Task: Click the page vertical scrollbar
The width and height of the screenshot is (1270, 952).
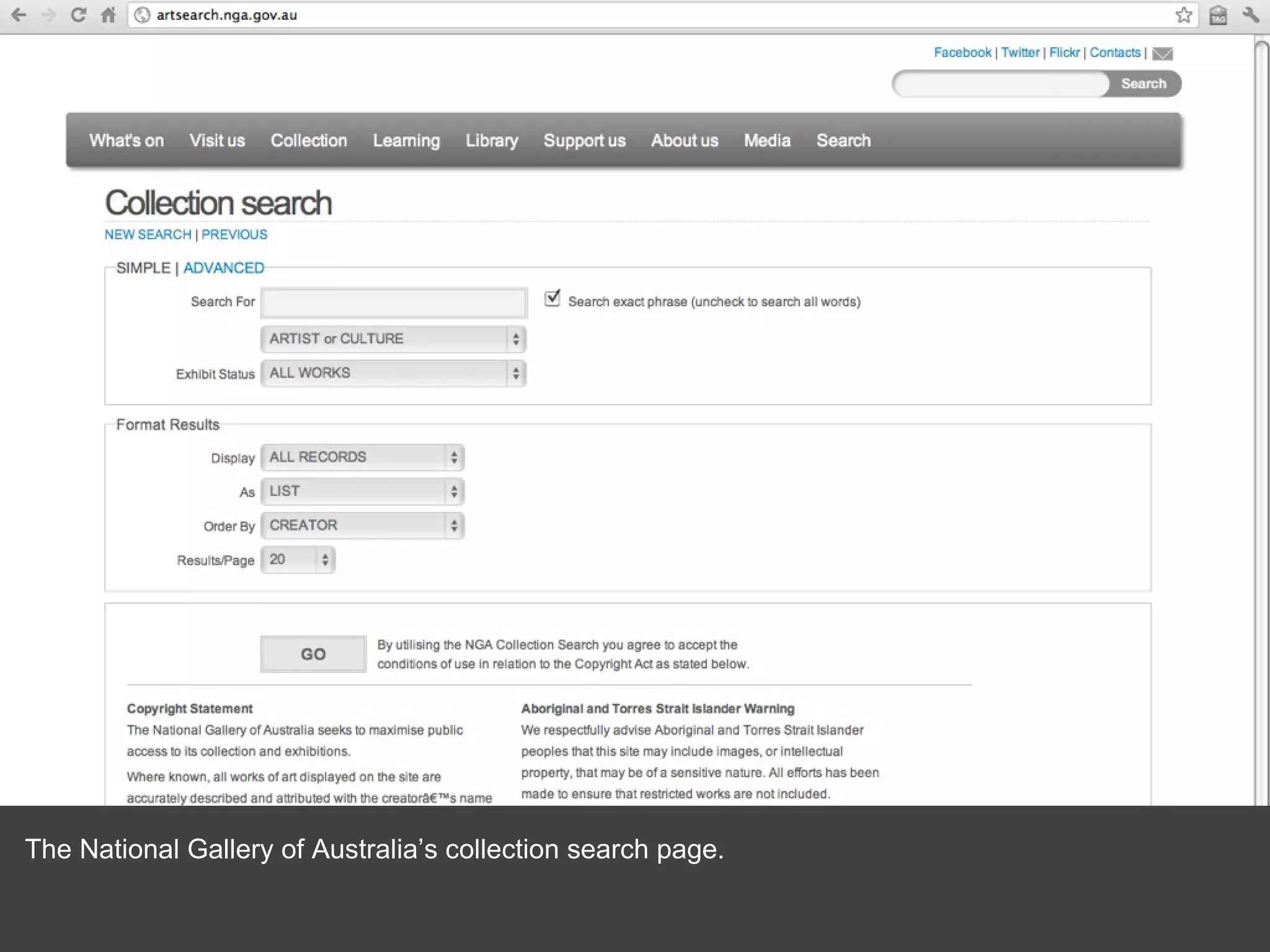Action: [x=1262, y=421]
